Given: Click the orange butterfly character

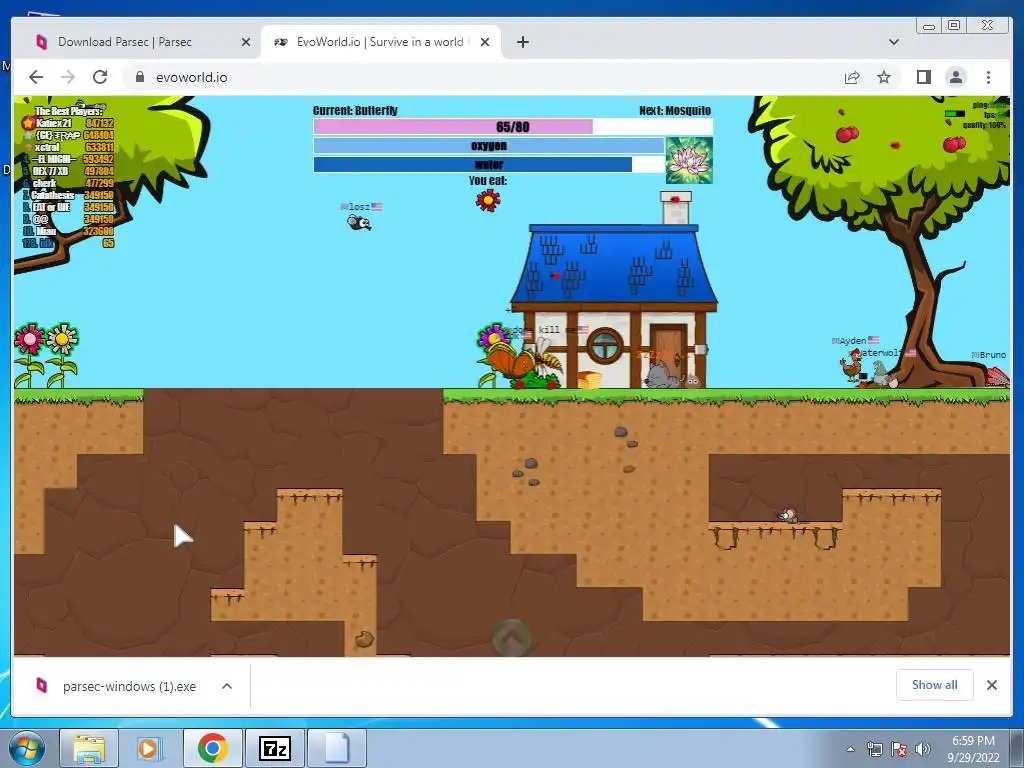Looking at the screenshot, I should [509, 360].
